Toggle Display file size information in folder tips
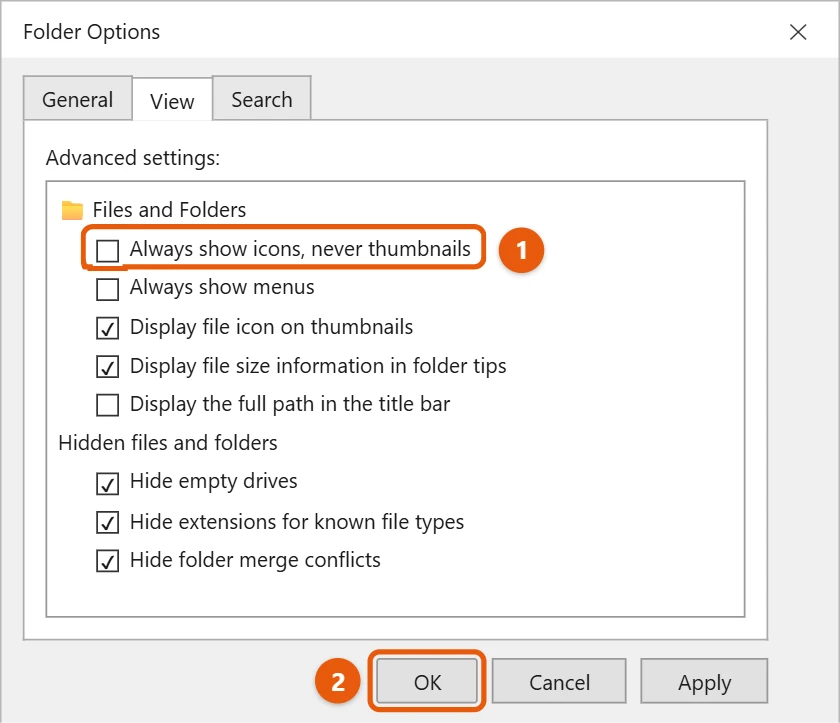The height and width of the screenshot is (723, 840). tap(107, 367)
